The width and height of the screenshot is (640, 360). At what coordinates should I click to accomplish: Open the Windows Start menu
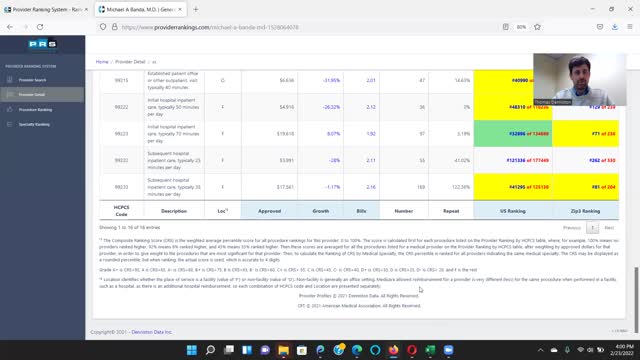[x=191, y=350]
